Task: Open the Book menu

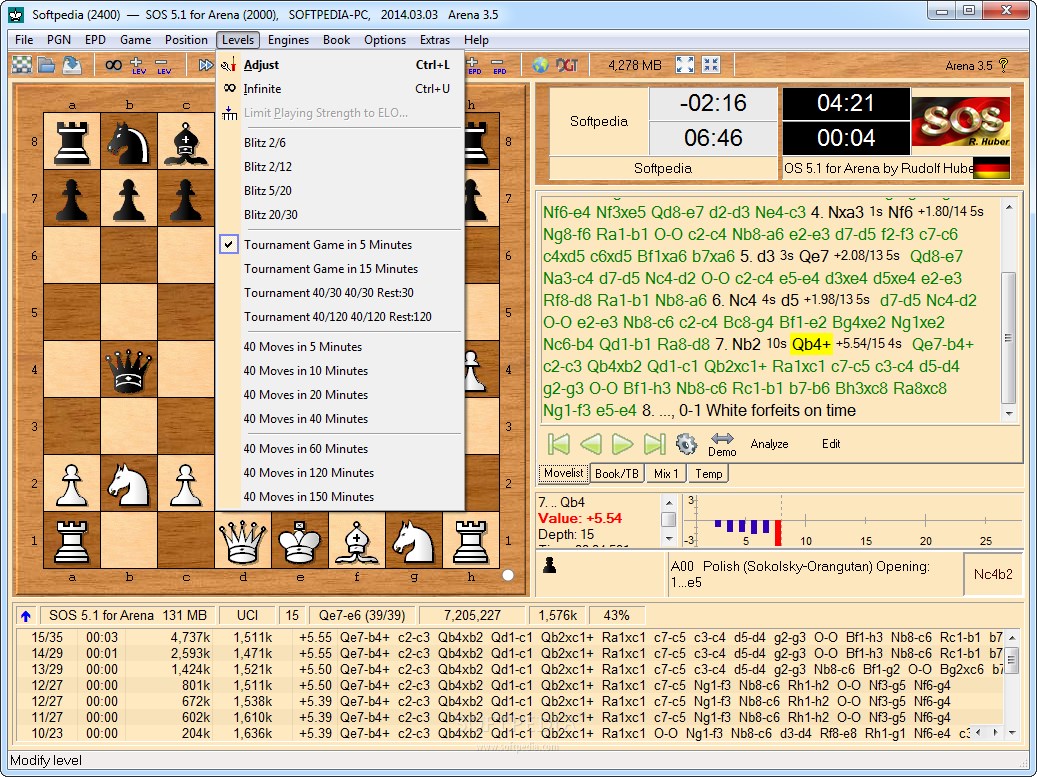Action: click(x=336, y=40)
